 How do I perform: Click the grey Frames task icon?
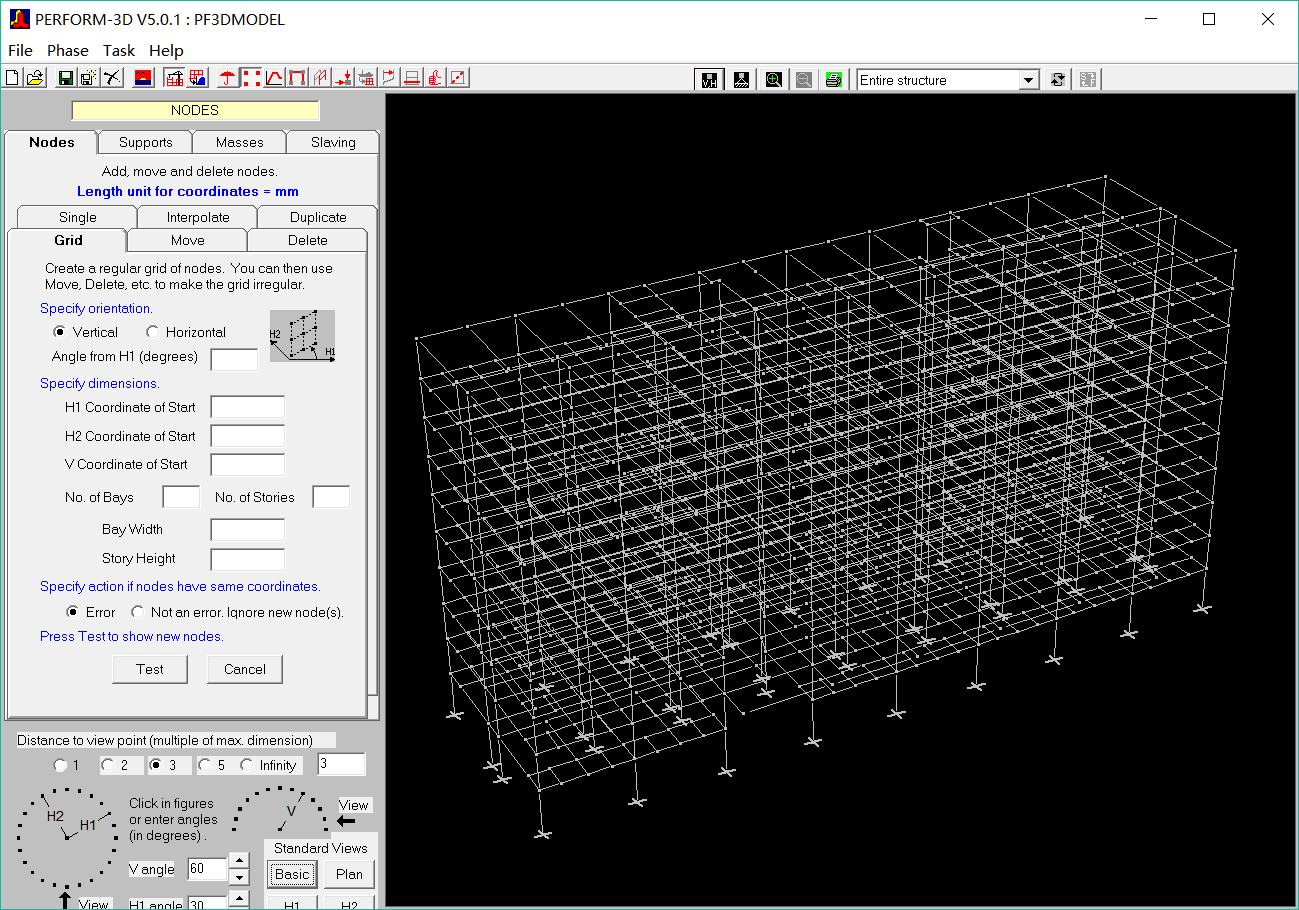(320, 78)
